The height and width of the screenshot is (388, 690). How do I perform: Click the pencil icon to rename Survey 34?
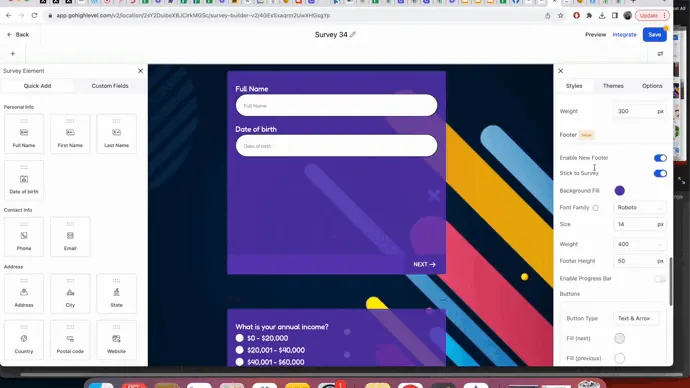(x=353, y=34)
